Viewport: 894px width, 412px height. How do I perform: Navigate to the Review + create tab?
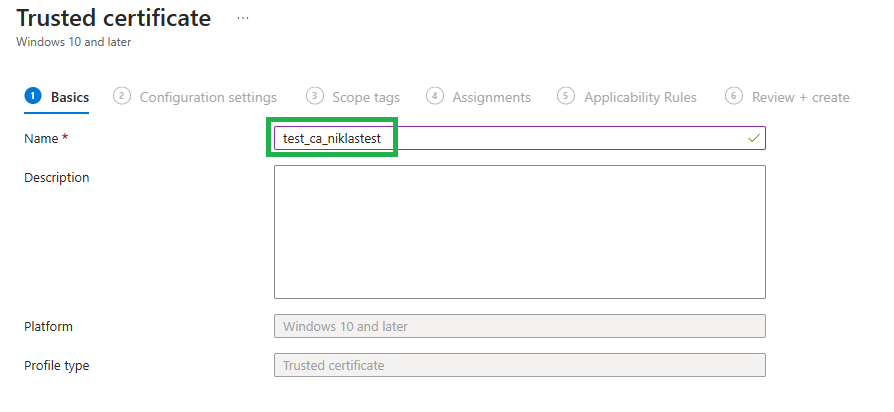pos(800,97)
